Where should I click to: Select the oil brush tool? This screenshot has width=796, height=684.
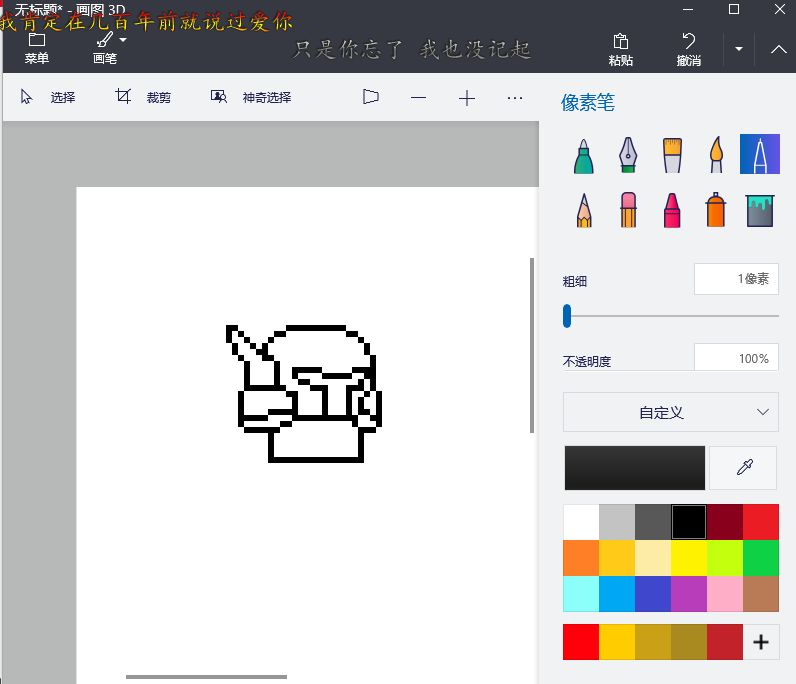(x=672, y=155)
